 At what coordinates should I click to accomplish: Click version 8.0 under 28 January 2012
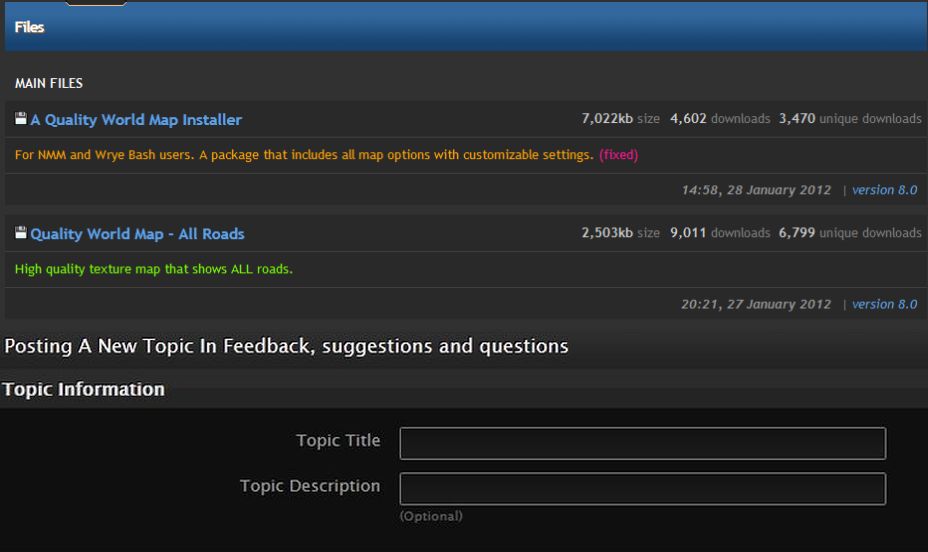tap(884, 190)
